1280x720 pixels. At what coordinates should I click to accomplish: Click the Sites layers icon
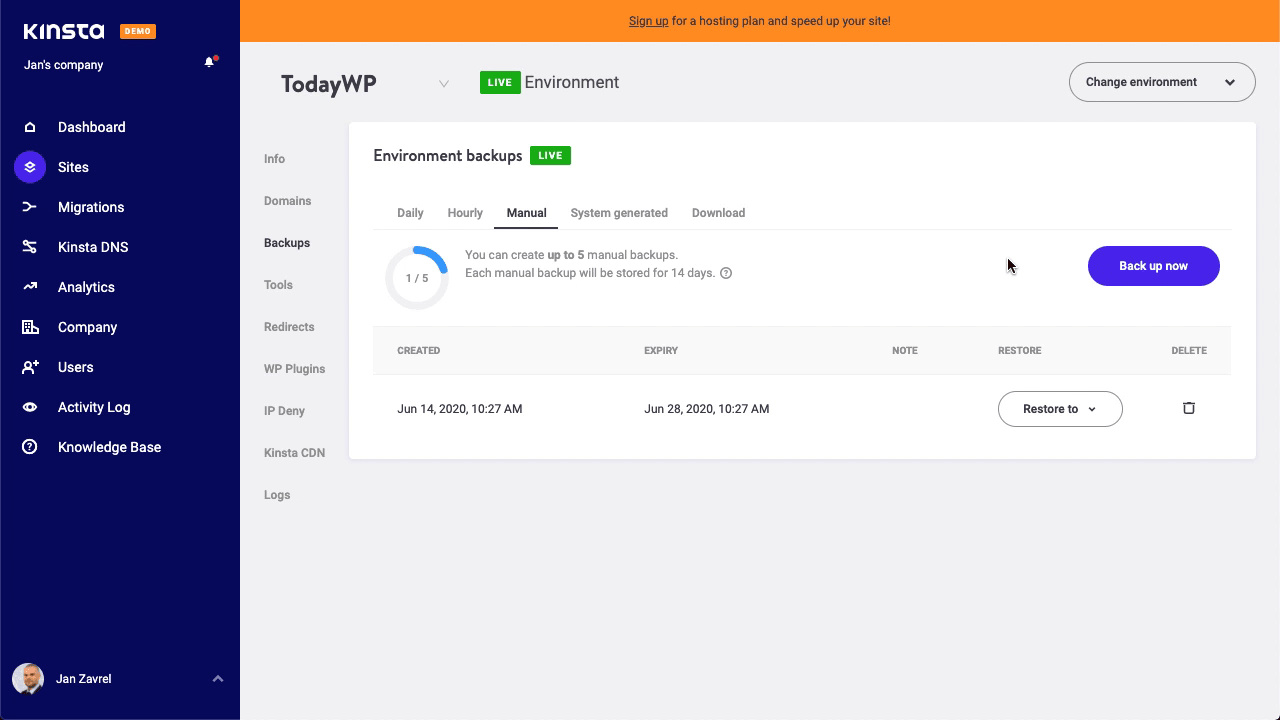click(30, 167)
